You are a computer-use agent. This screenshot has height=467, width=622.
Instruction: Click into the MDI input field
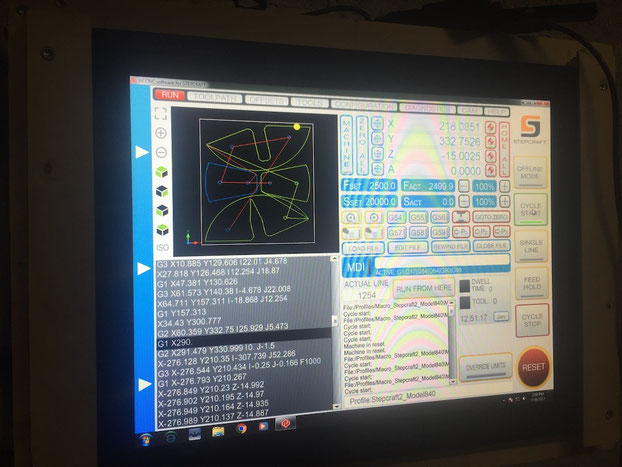(441, 261)
